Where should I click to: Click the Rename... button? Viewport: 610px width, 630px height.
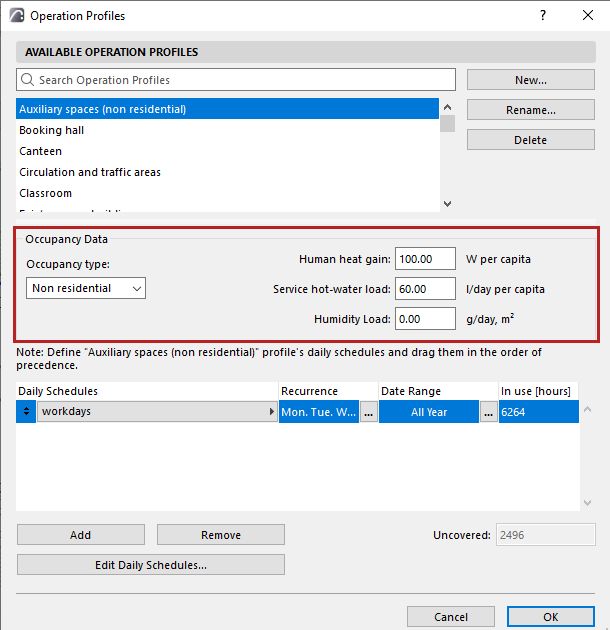[x=530, y=110]
